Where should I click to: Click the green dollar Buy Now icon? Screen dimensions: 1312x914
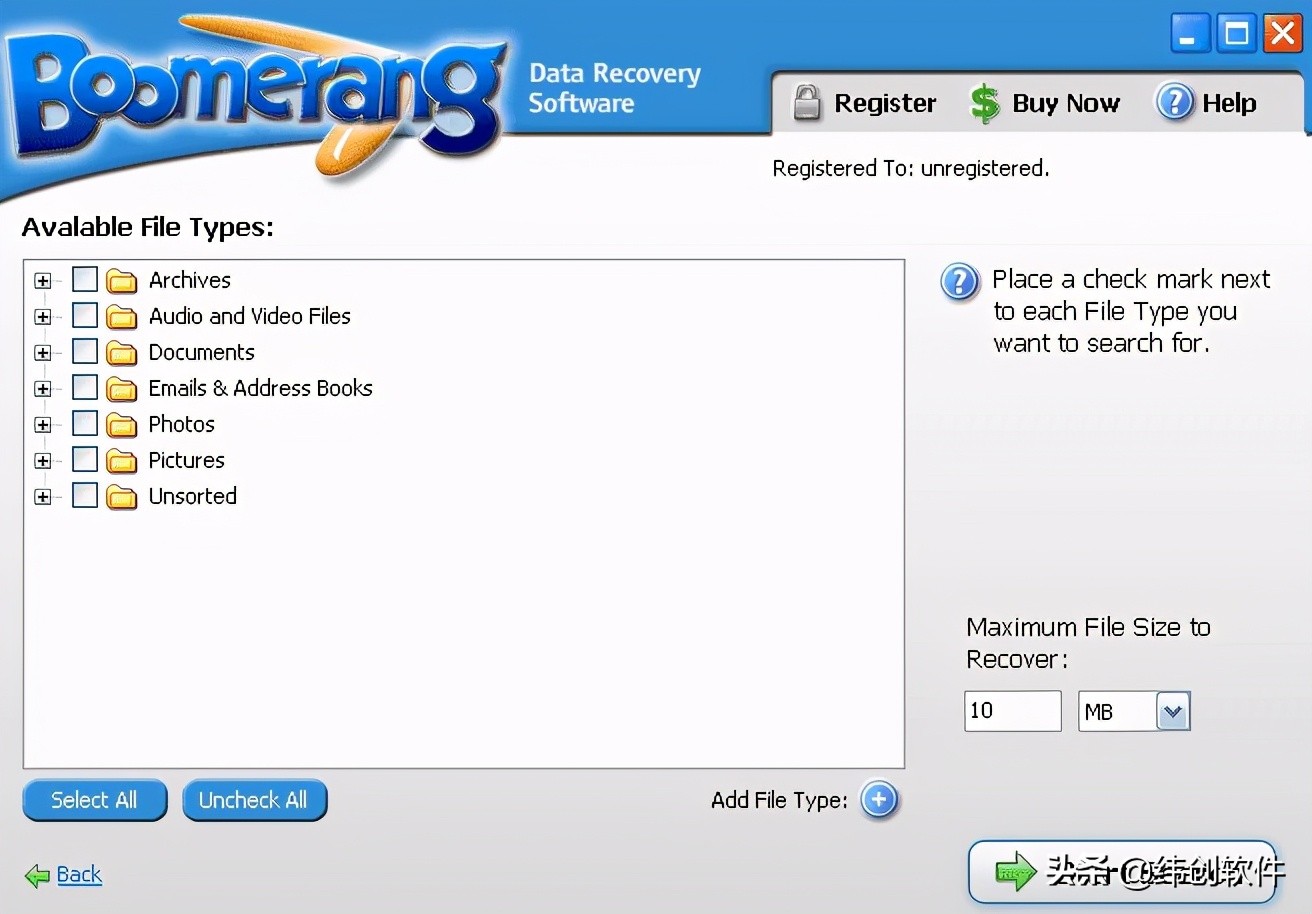click(985, 103)
